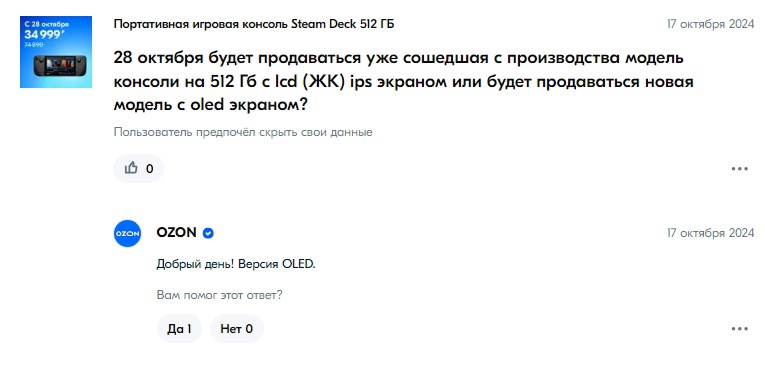Click the Steam Deck console picture in the thumbnail
Viewport: 765px width, 374px height.
coord(56,66)
